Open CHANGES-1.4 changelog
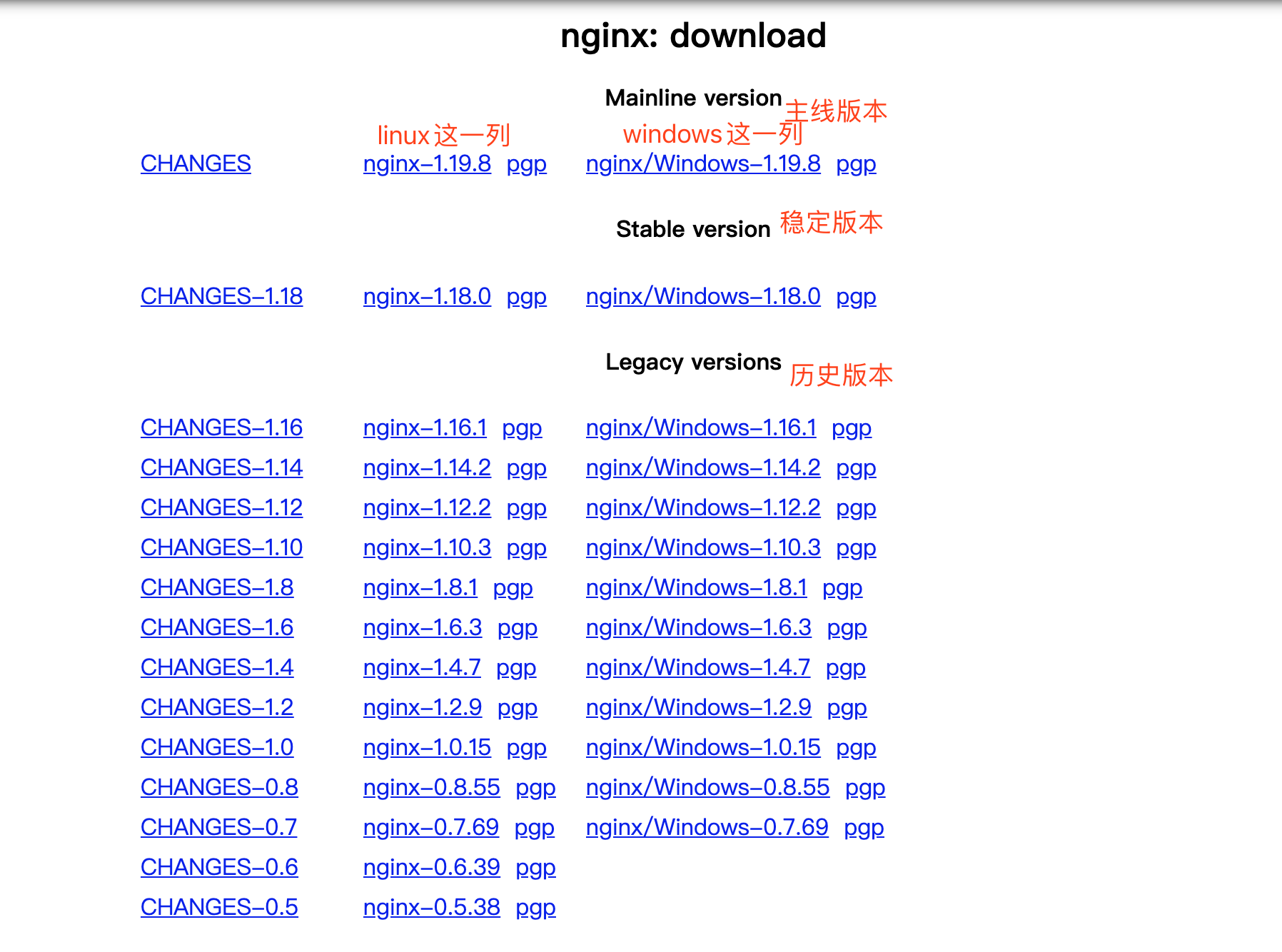Viewport: 1282px width, 952px height. [x=217, y=667]
